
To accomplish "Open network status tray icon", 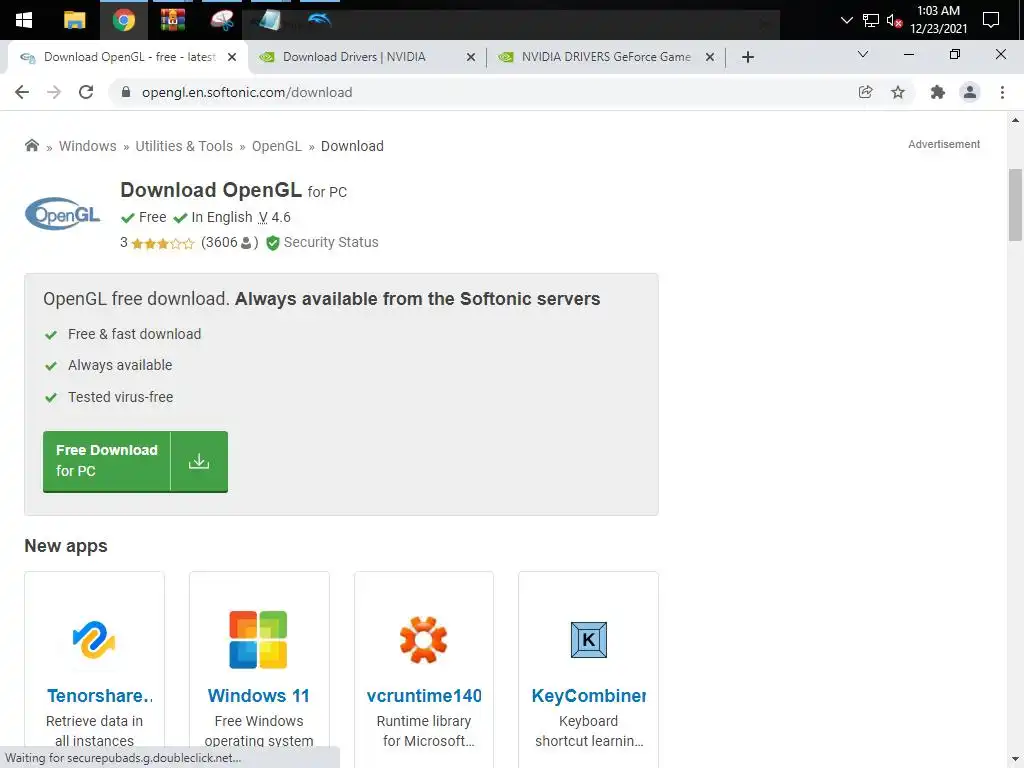I will pyautogui.click(x=871, y=20).
